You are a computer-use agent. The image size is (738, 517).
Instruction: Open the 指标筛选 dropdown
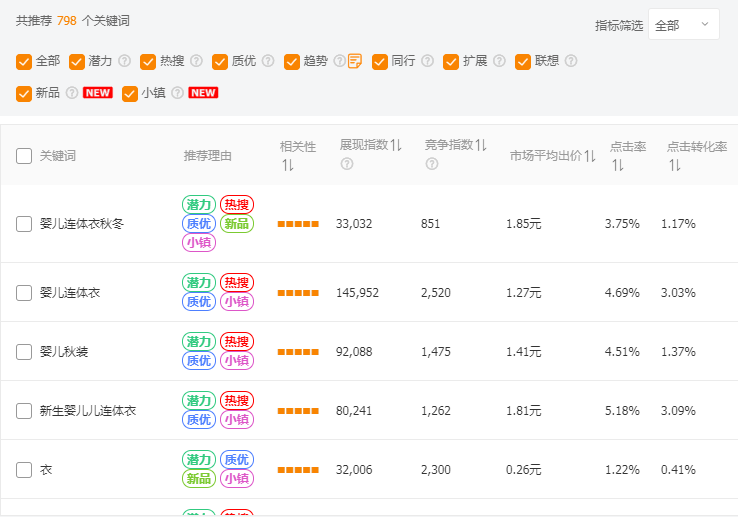click(683, 25)
